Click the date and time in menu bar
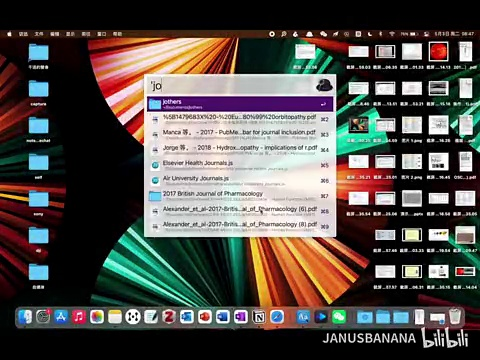480x360 pixels. pyautogui.click(x=454, y=34)
